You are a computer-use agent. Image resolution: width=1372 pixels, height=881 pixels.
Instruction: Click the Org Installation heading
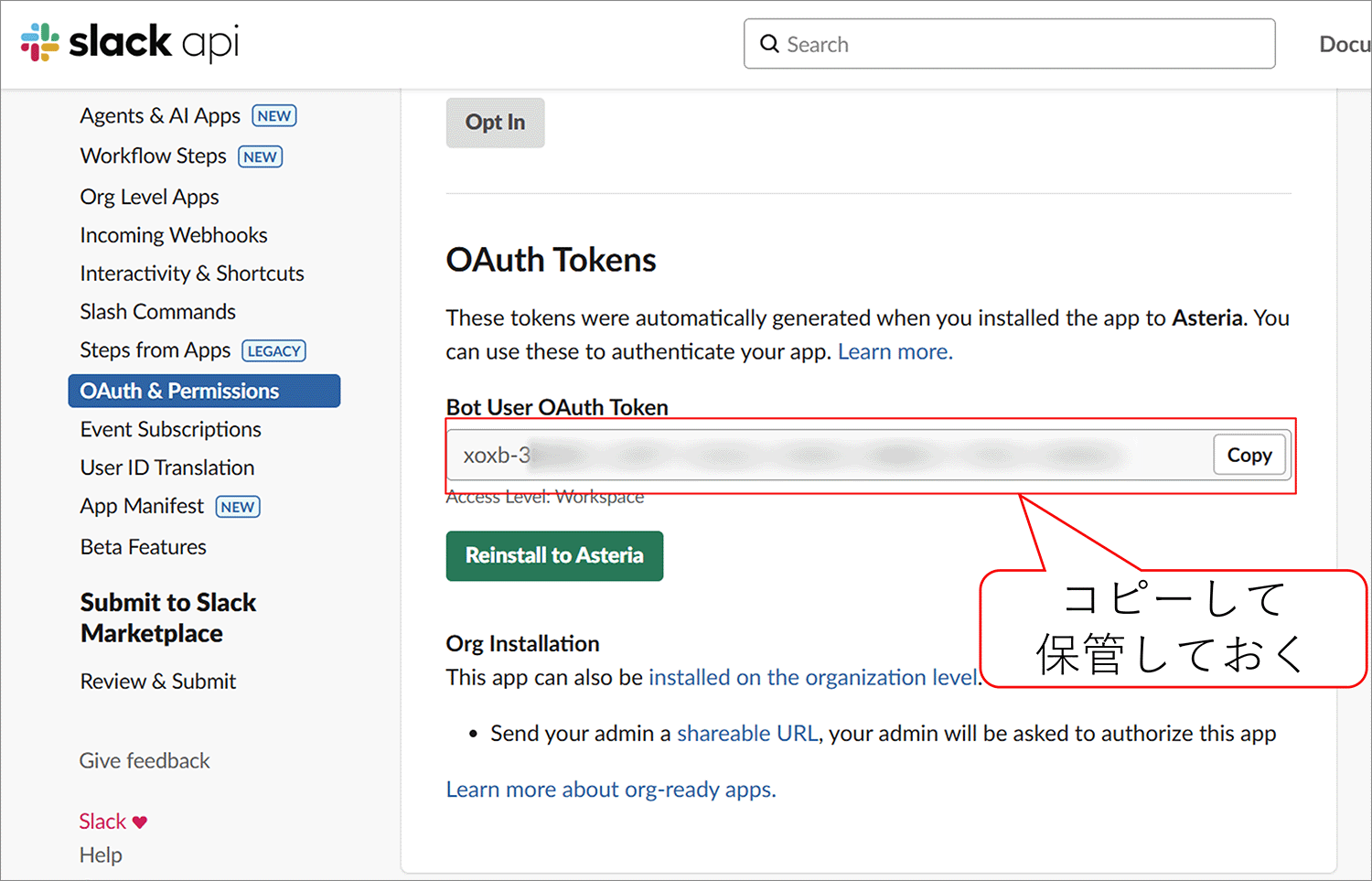pyautogui.click(x=522, y=644)
